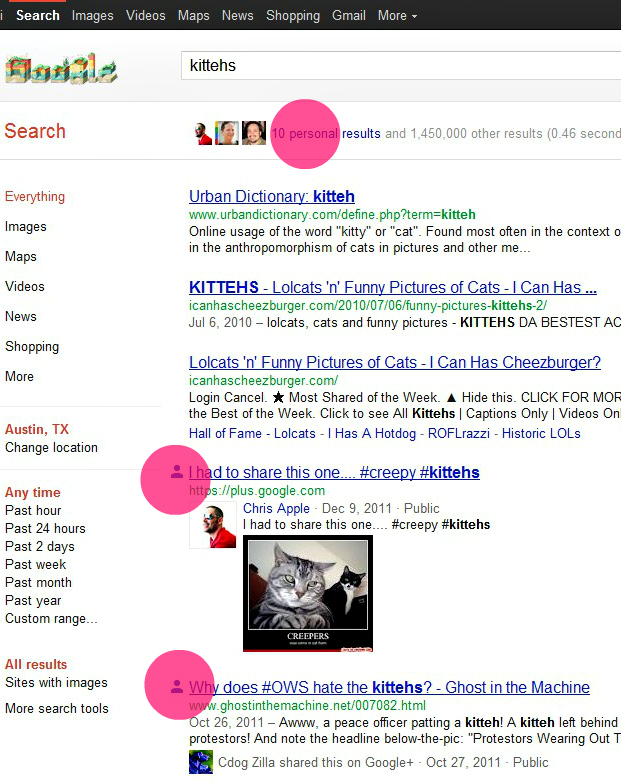The width and height of the screenshot is (621, 781).
Task: Click the person icon beside '#creepy #kittehs' result
Action: [x=177, y=472]
